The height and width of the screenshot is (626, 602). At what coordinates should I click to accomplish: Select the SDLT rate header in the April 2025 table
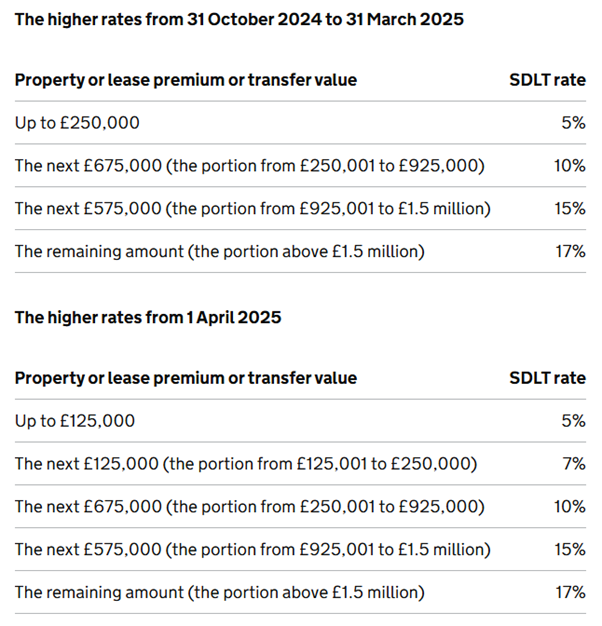pyautogui.click(x=547, y=379)
